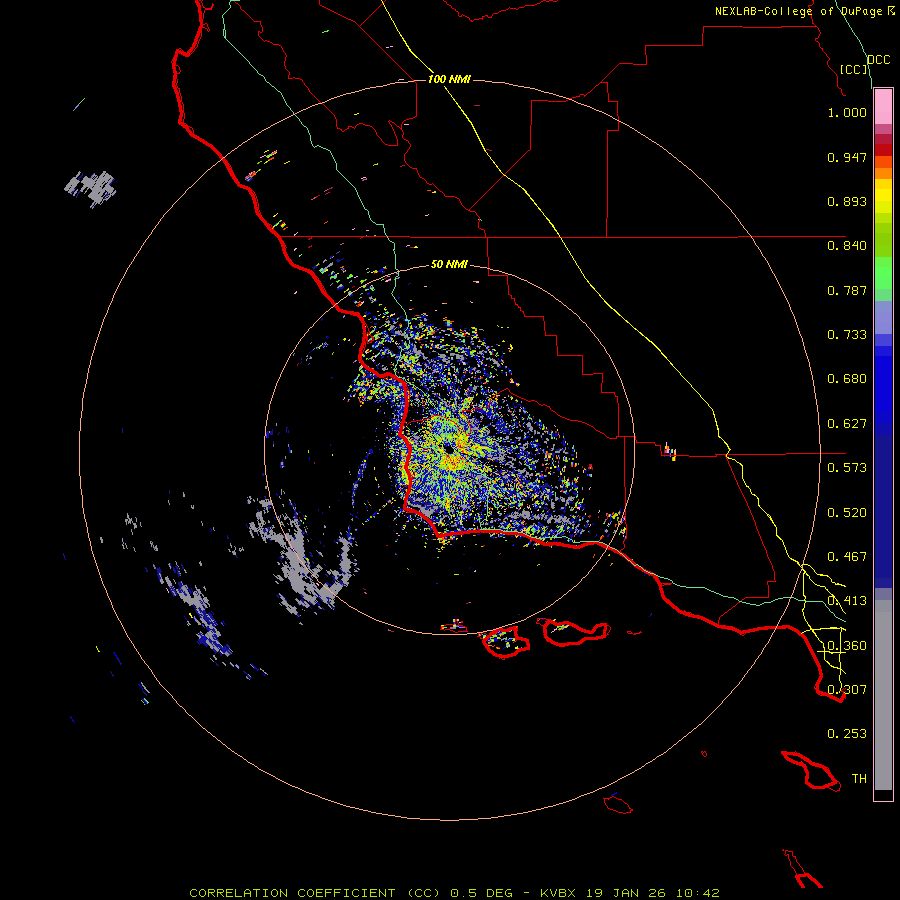
Task: Click the Correlation Coefficient KVBX caption text
Action: pyautogui.click(x=454, y=893)
